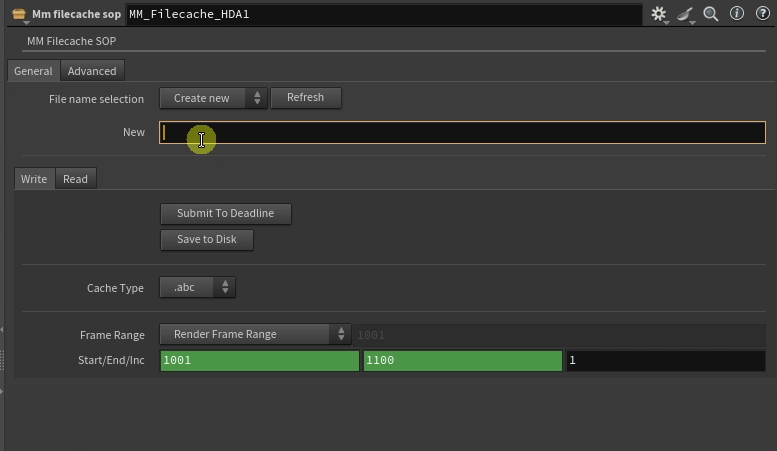Screen dimensions: 777x451
Task: Select the General tab
Action: point(33,71)
